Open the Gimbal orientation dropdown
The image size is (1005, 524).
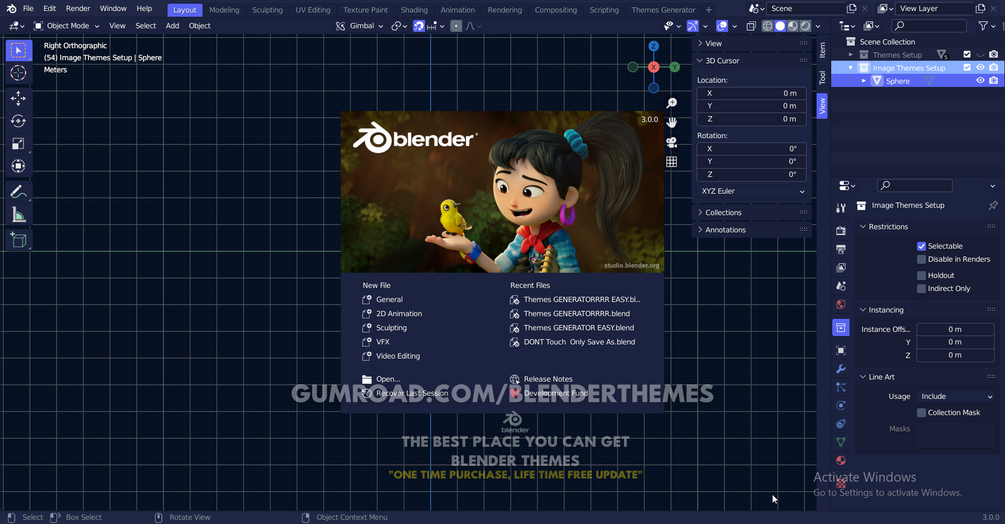(x=359, y=26)
